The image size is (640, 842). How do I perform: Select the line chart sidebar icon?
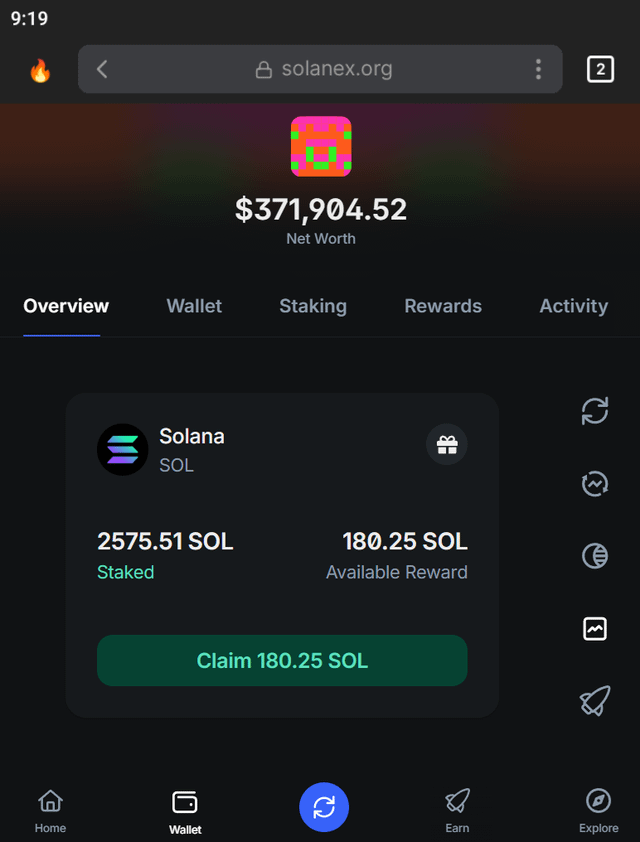pyautogui.click(x=595, y=629)
